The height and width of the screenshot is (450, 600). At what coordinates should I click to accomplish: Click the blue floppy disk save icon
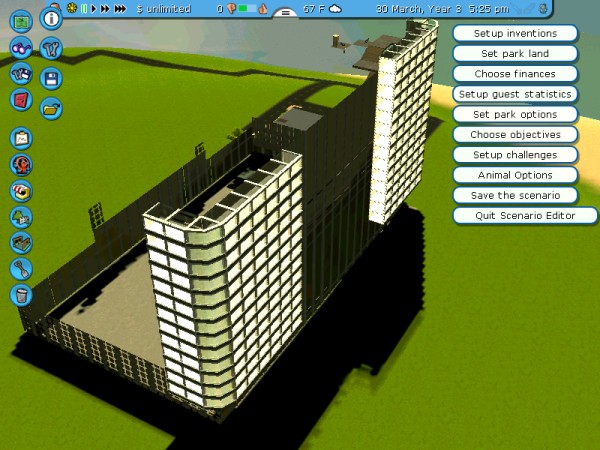point(51,79)
